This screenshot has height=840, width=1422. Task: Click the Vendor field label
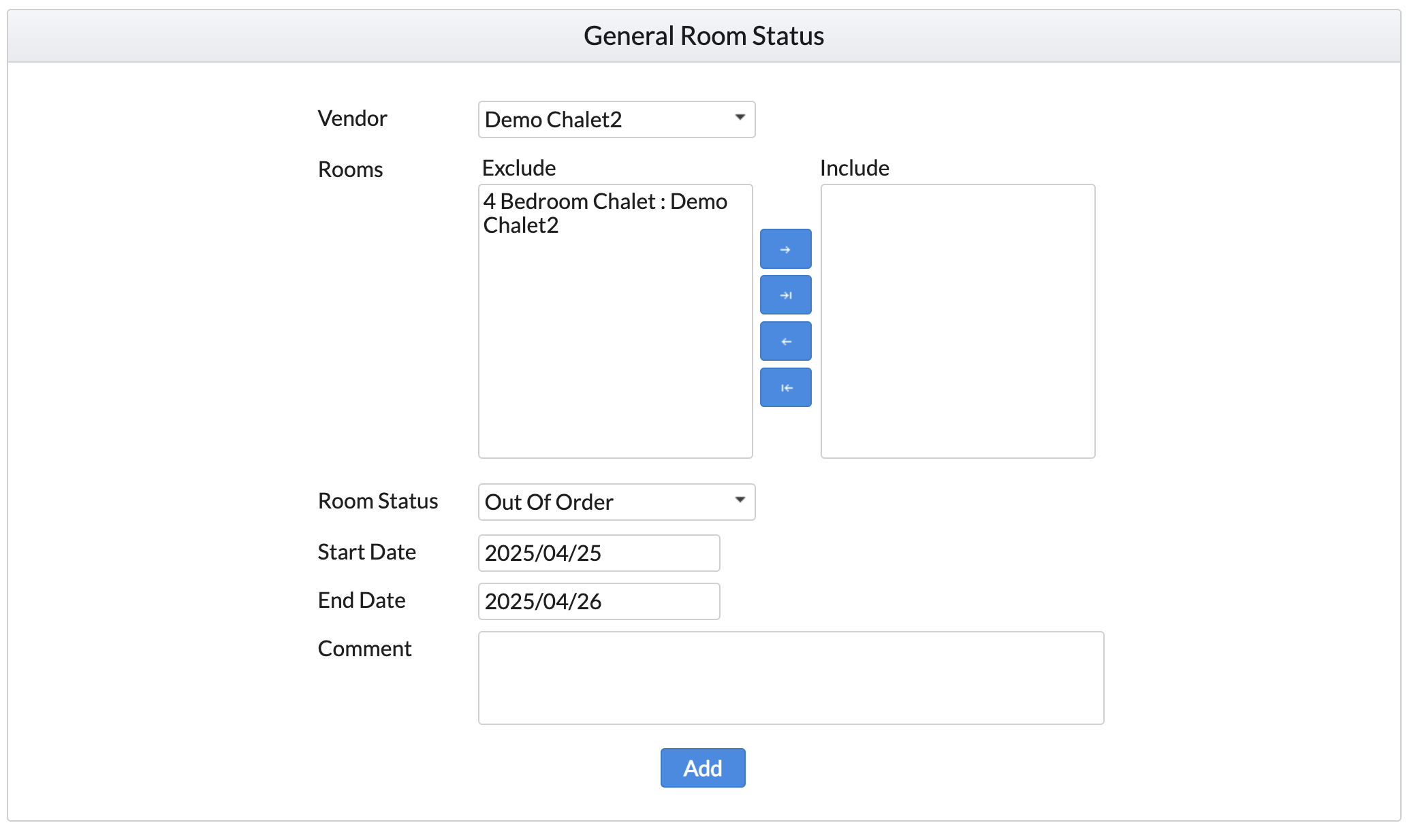(x=352, y=118)
